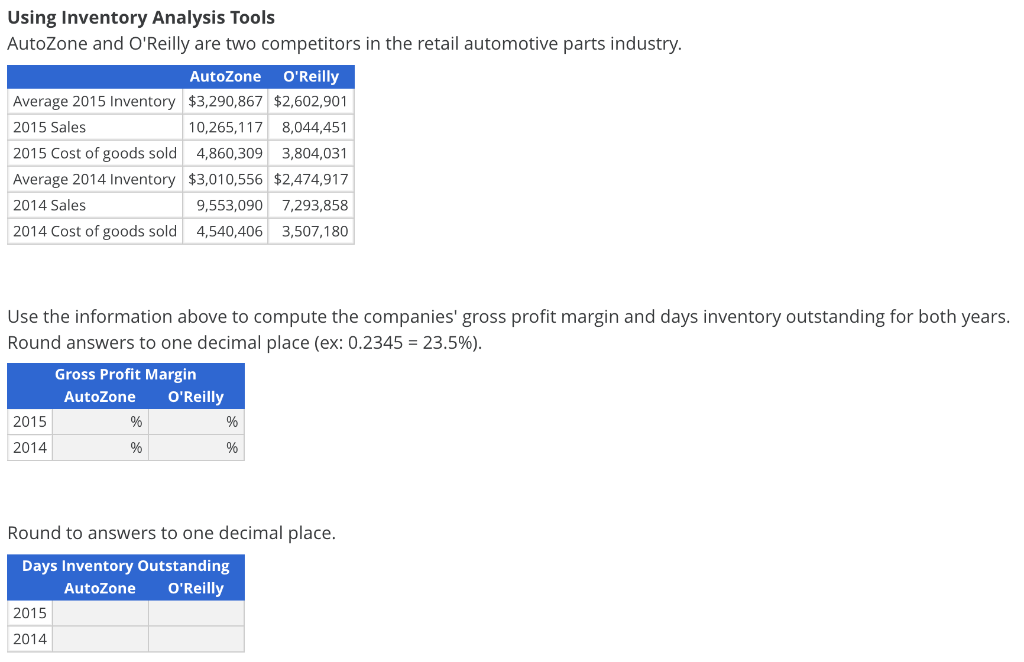Click the Average 2015 Inventory row label
The height and width of the screenshot is (662, 1024).
click(x=94, y=101)
